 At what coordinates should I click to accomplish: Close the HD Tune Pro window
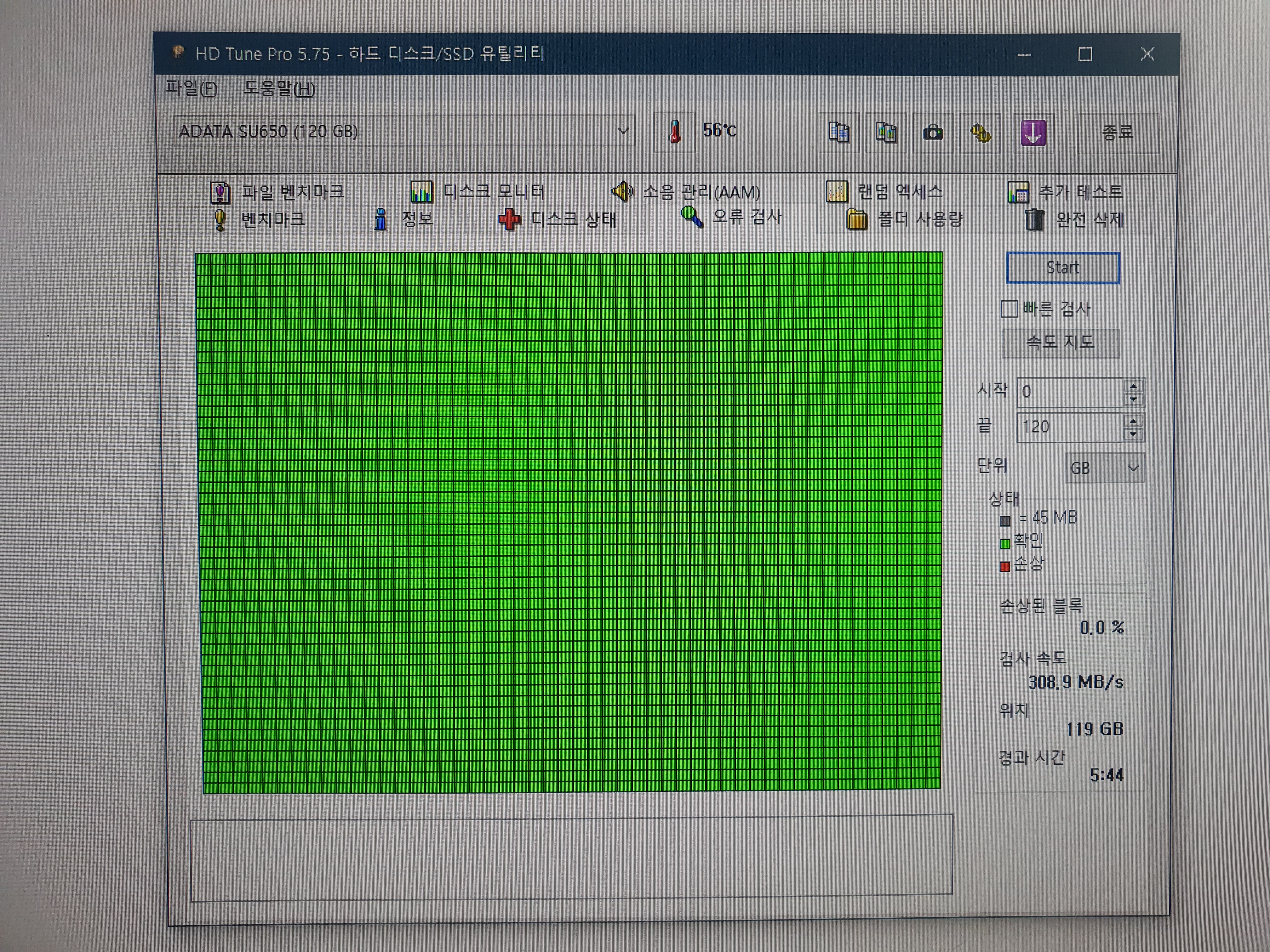tap(1147, 54)
